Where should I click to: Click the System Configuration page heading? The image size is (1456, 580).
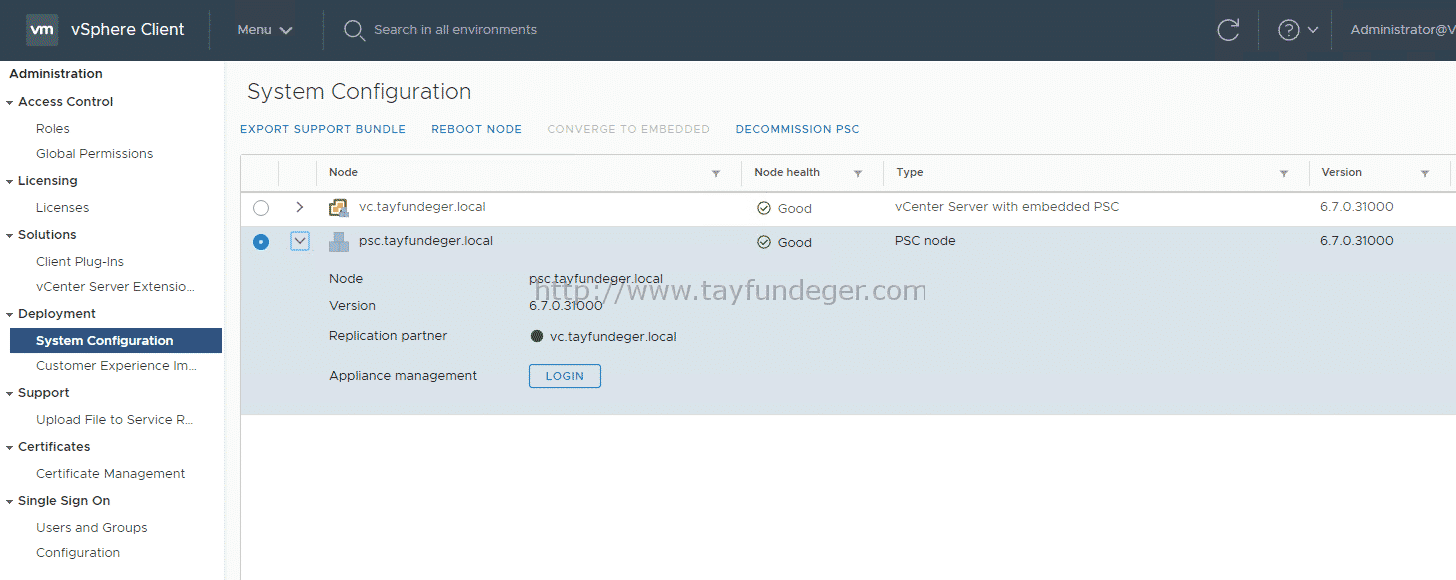[359, 92]
